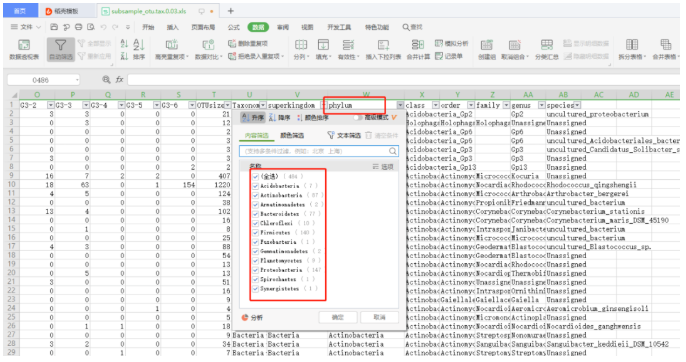This screenshot has height=362, width=686.
Task: Open 拆分表格 split table tool
Action: (x=632, y=49)
